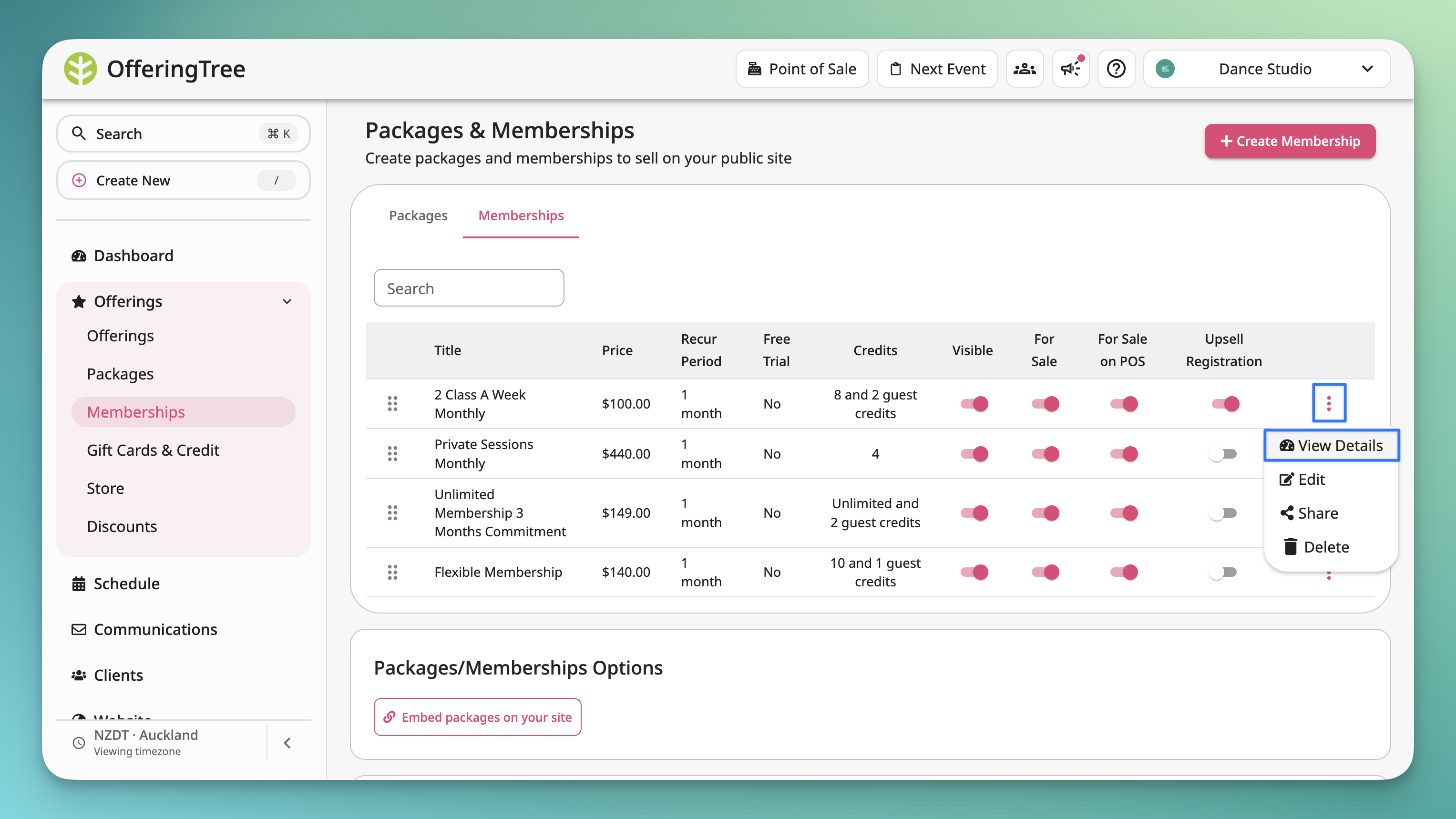Viewport: 1456px width, 819px height.
Task: Select the Memberships tab
Action: point(521,215)
